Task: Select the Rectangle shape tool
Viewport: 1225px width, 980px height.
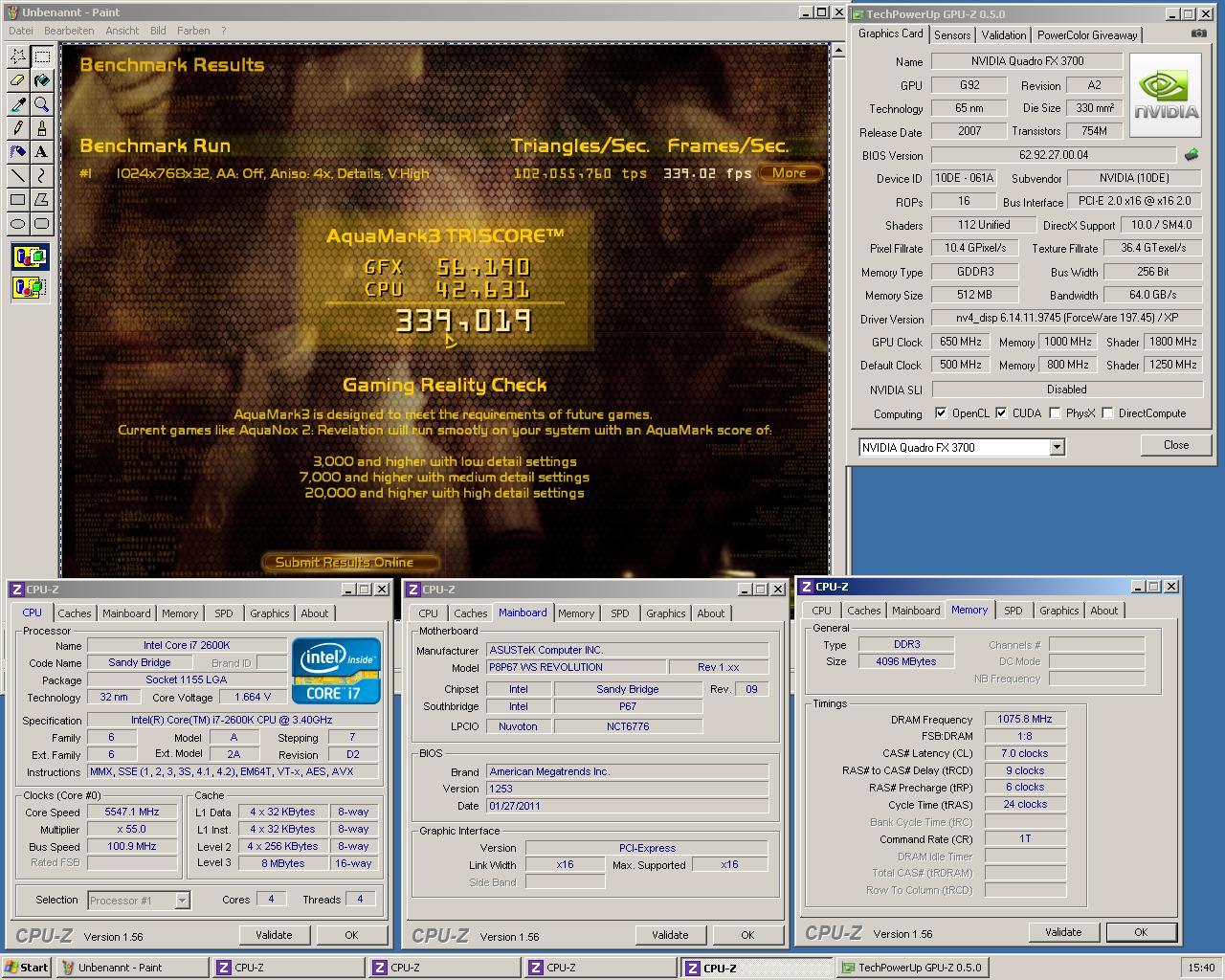Action: [x=17, y=200]
